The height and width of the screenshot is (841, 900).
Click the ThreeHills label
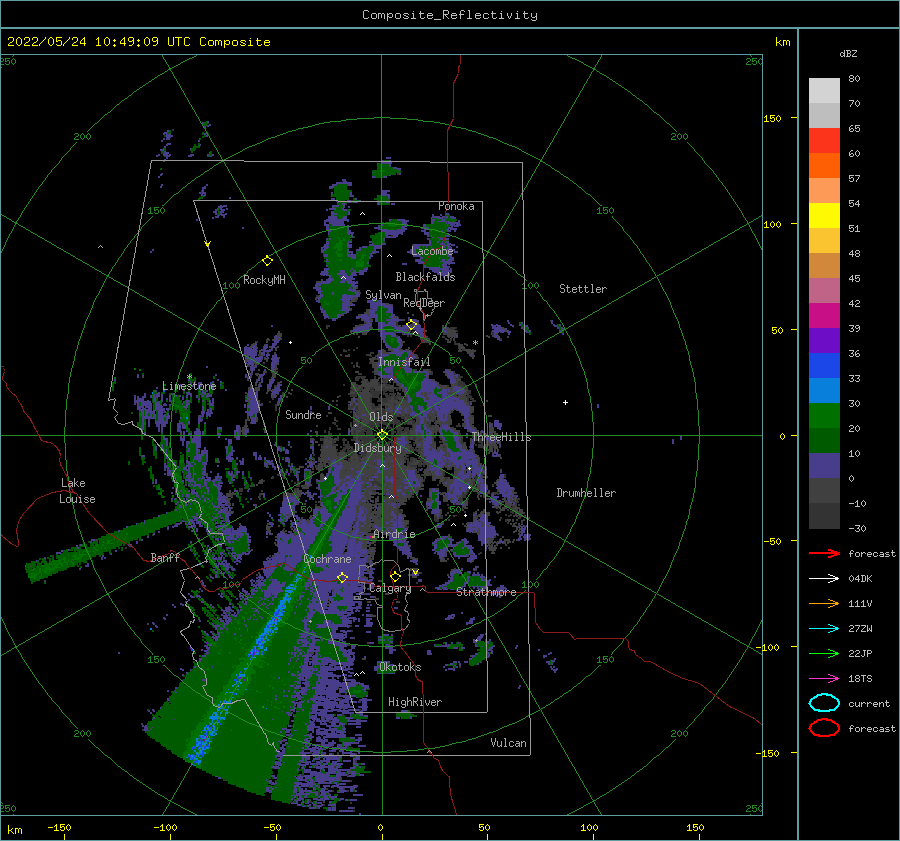click(x=502, y=437)
